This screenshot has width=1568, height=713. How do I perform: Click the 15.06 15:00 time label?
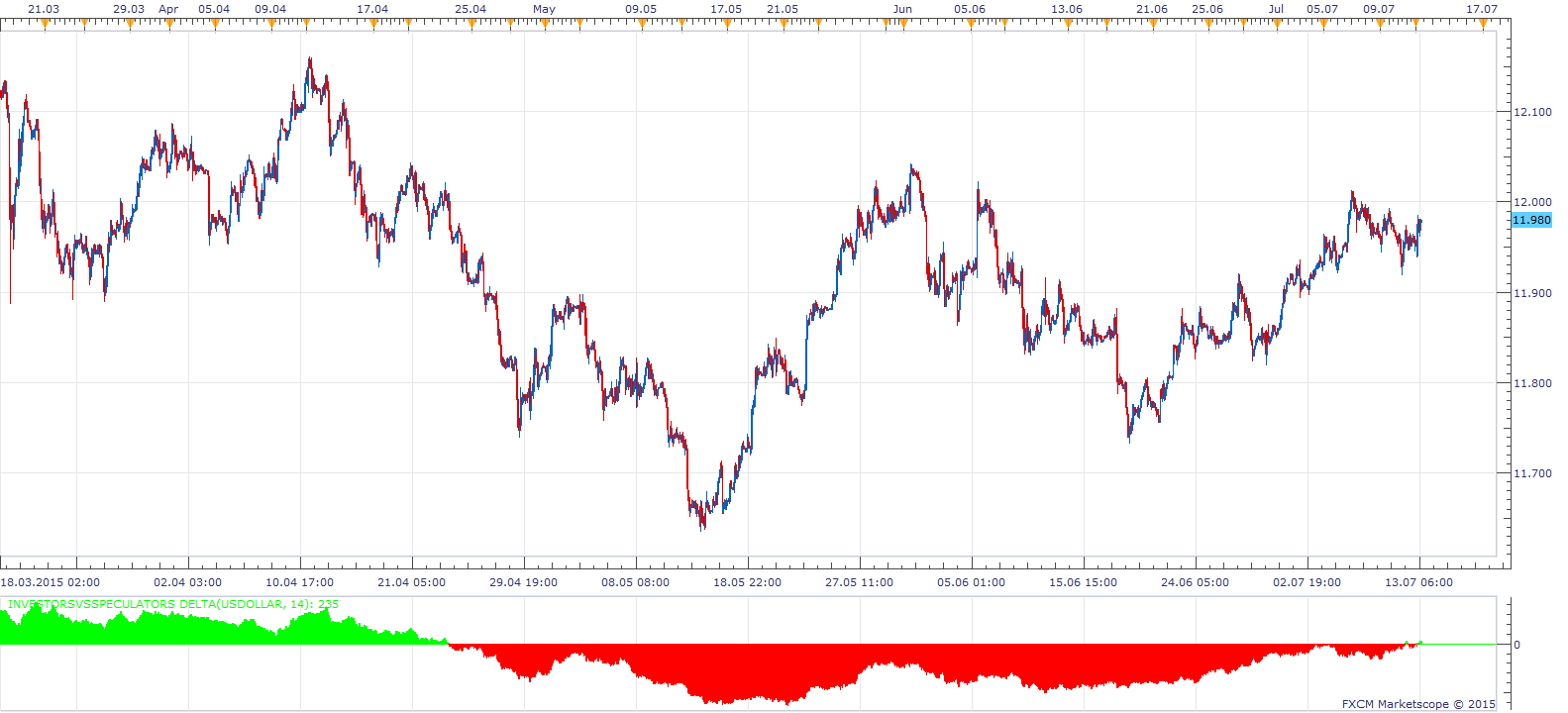coord(1084,582)
